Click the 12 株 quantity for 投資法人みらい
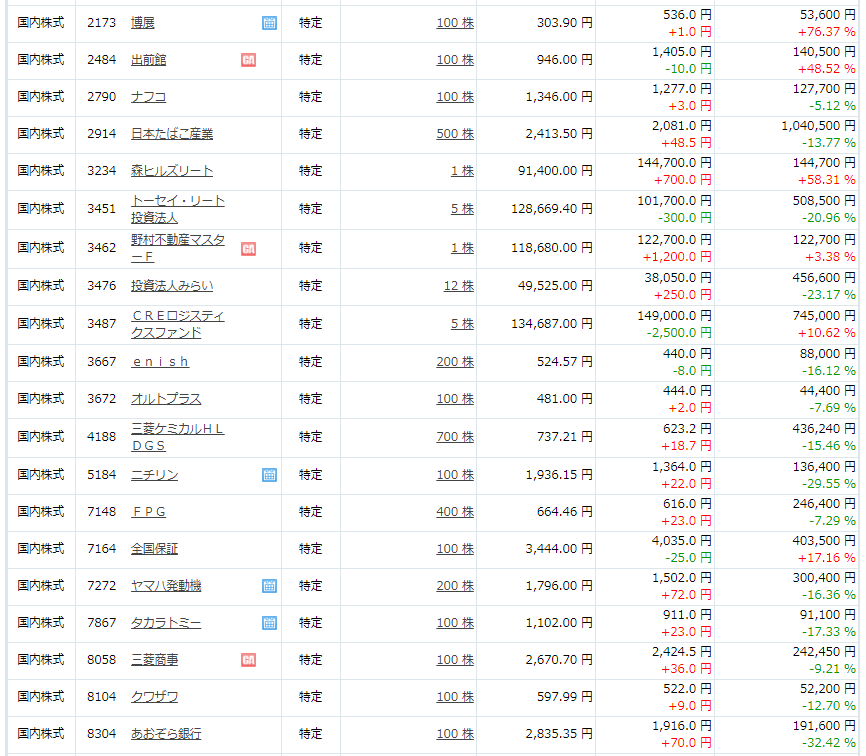 (x=459, y=286)
